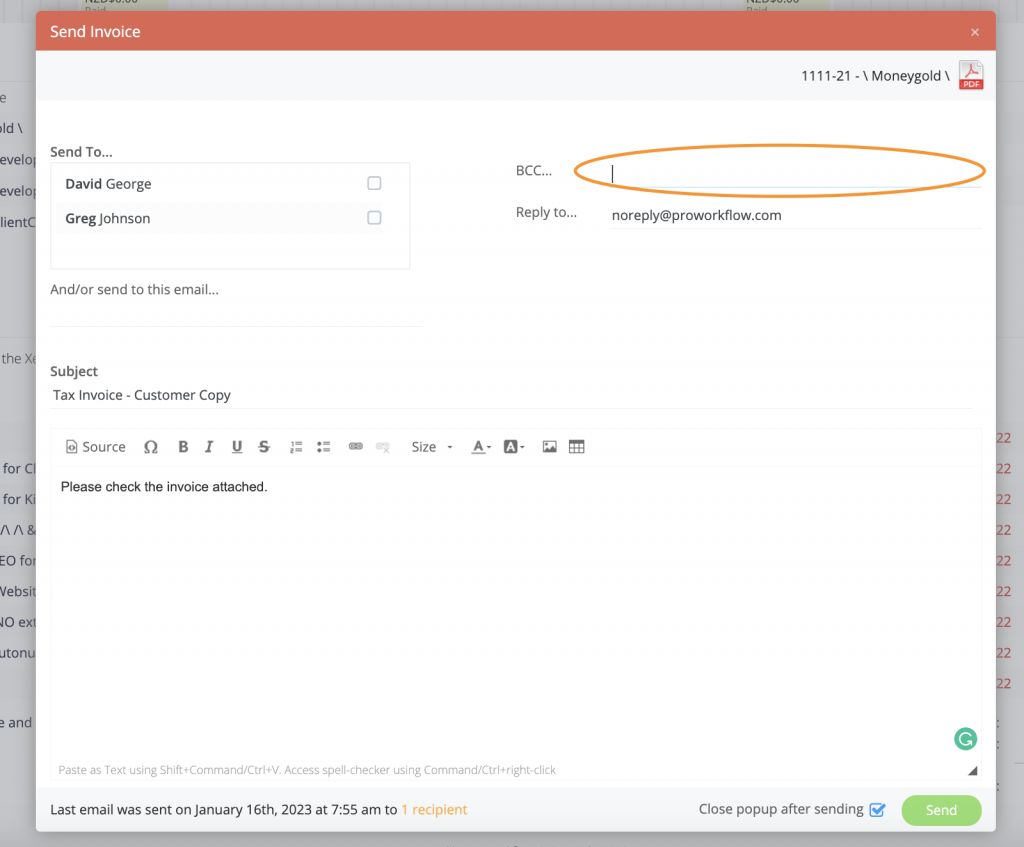This screenshot has width=1024, height=847.
Task: Click the unlink icon
Action: tap(383, 447)
